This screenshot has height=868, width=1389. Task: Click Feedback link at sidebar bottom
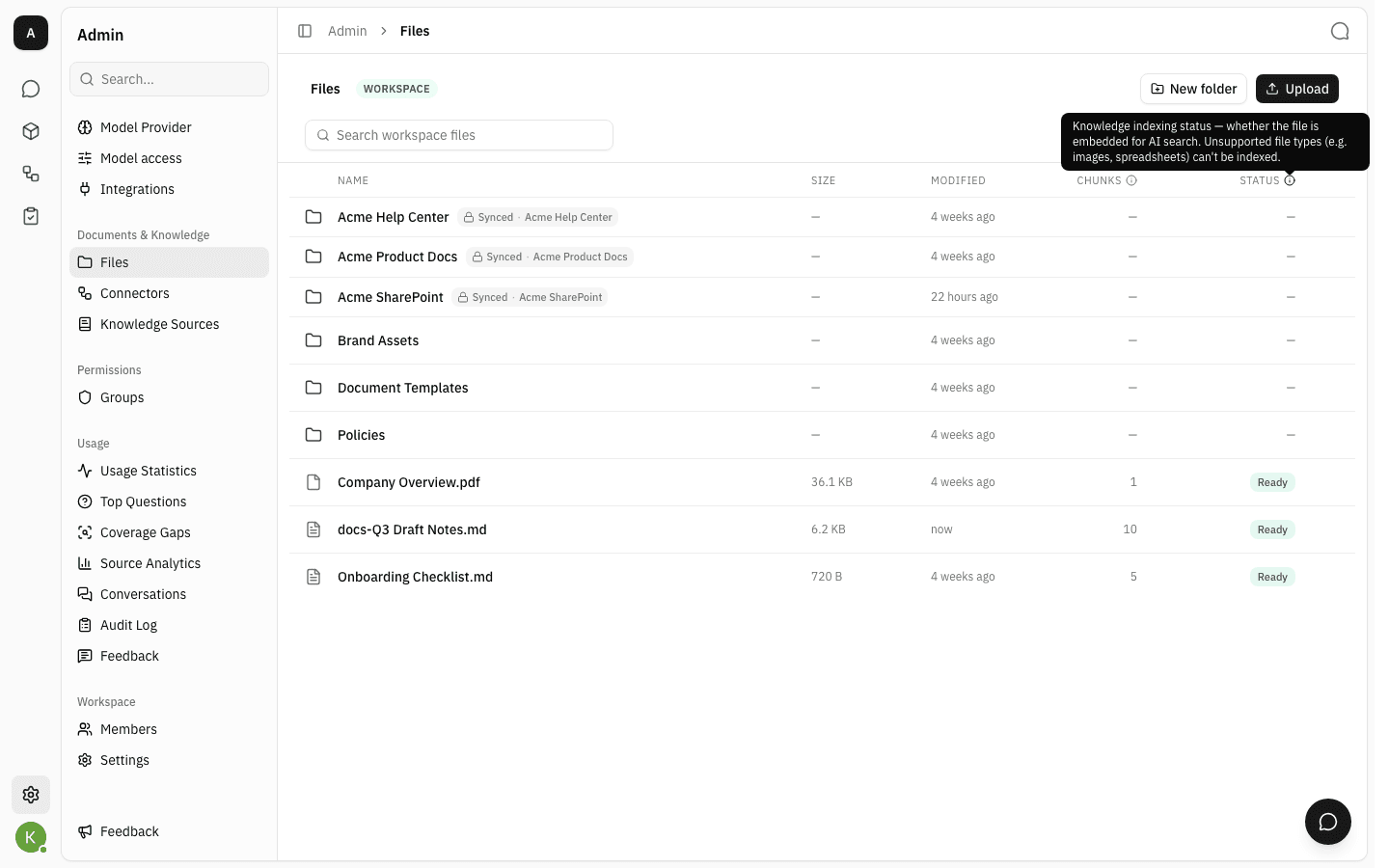click(169, 831)
